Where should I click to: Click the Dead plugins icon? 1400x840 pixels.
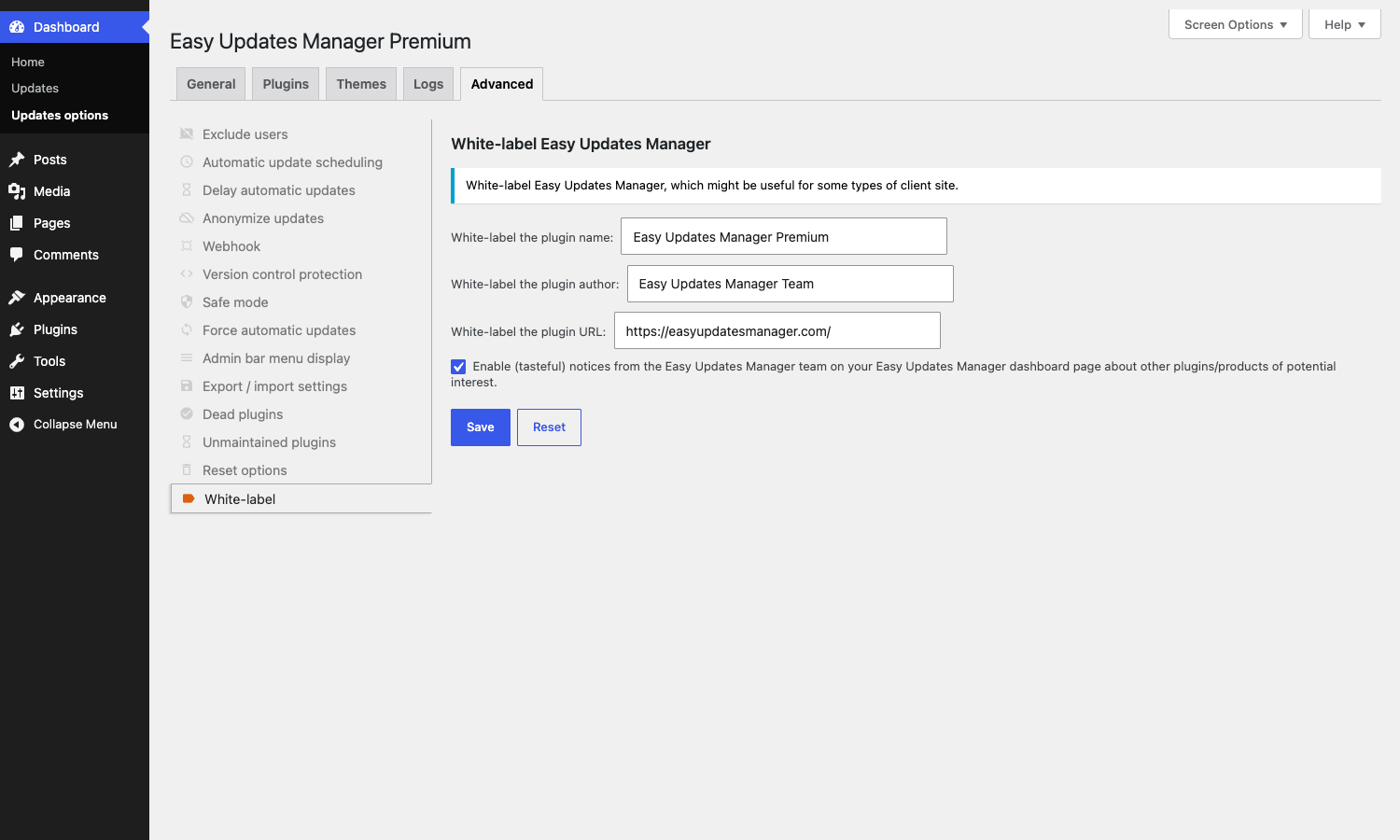pos(187,413)
